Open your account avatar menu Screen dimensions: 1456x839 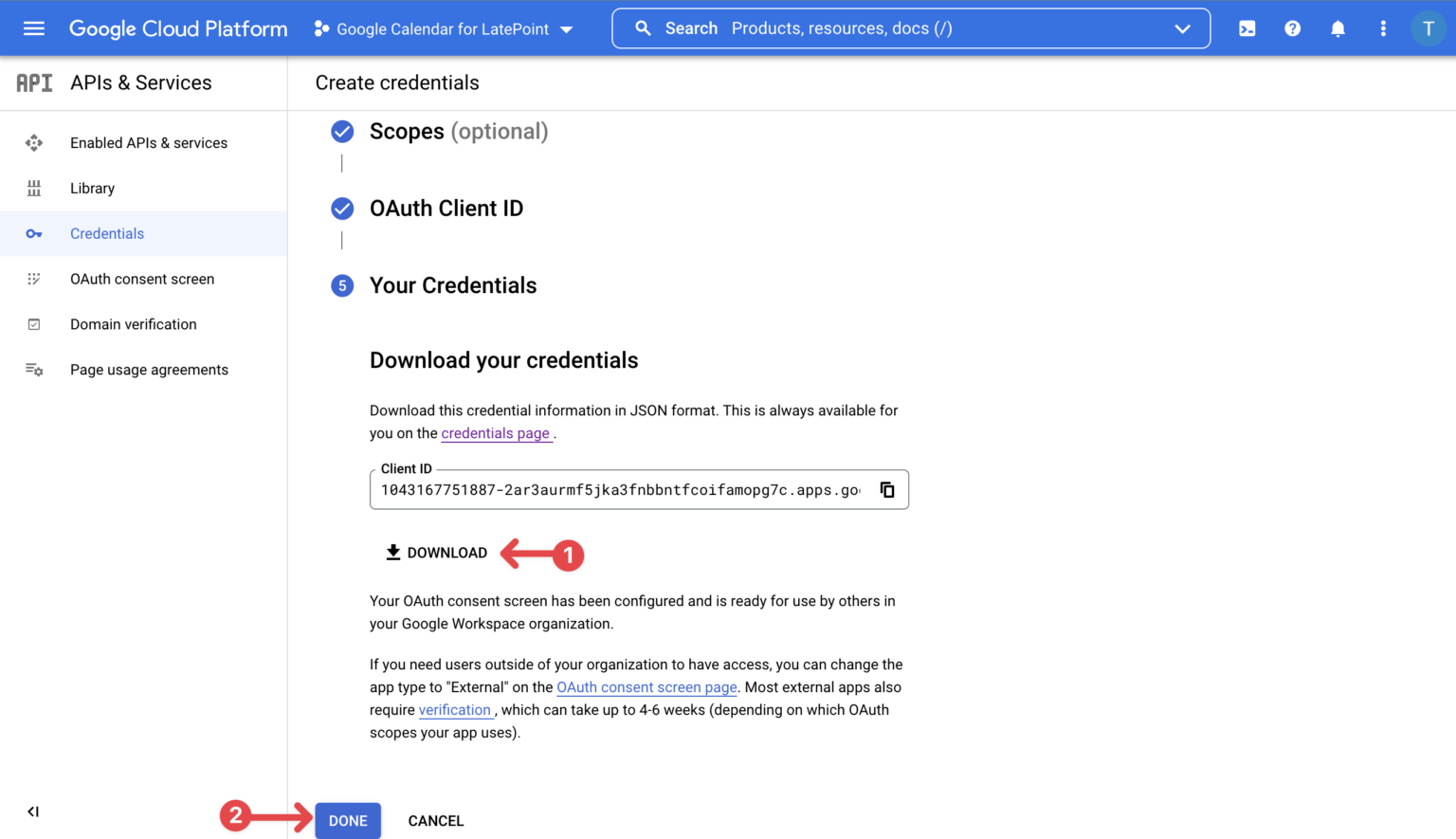pos(1429,28)
